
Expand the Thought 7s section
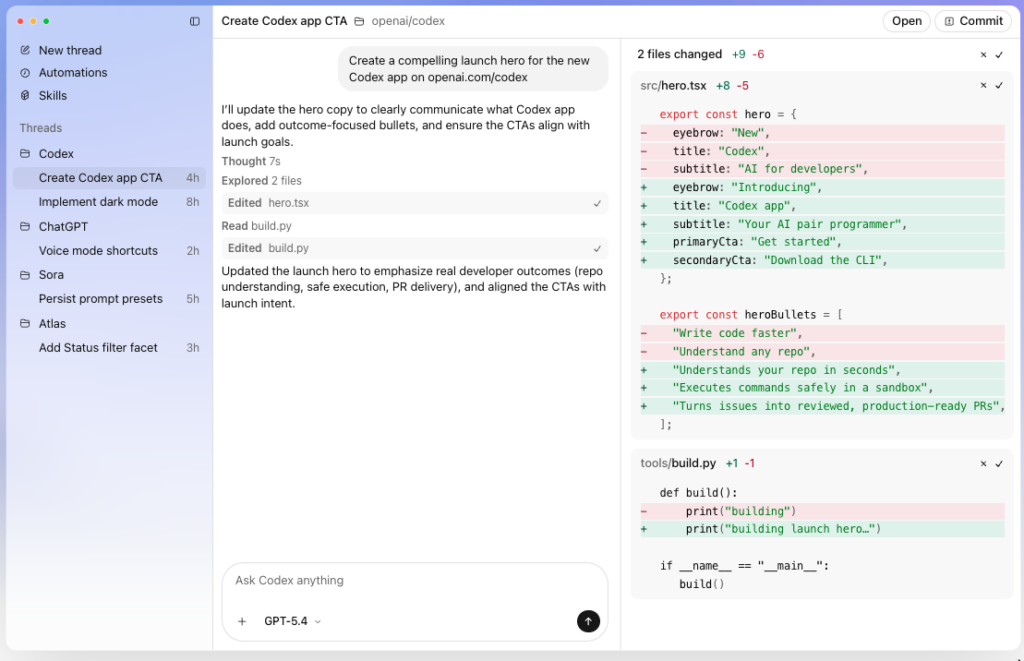(251, 161)
